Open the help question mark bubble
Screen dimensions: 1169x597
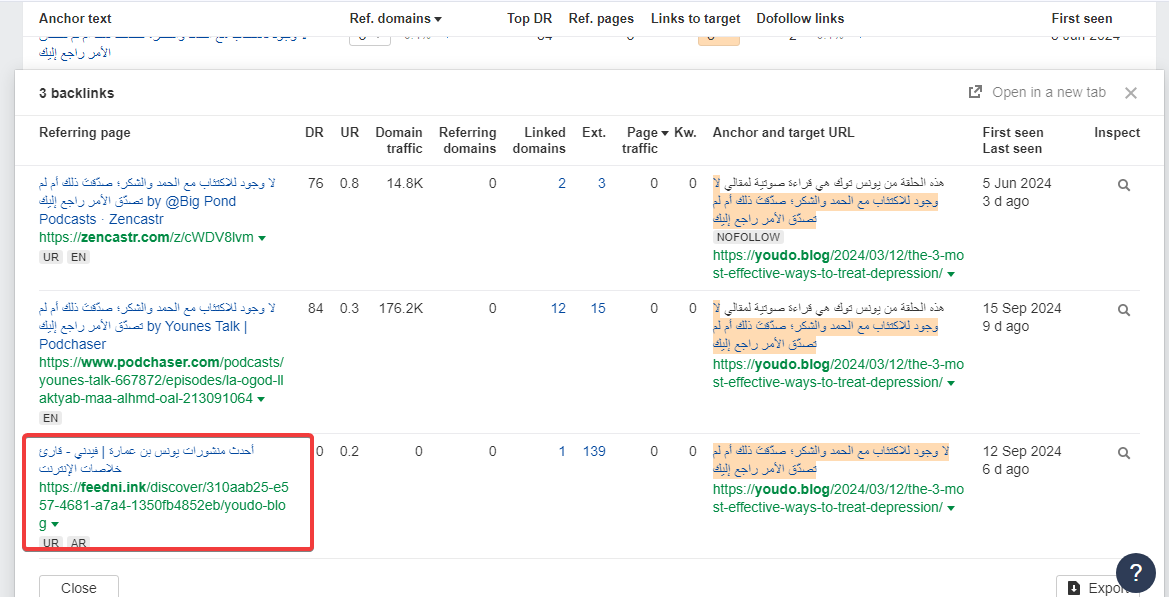click(1135, 572)
